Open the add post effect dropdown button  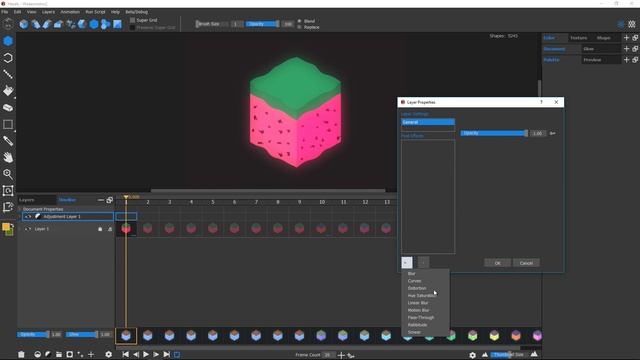click(x=407, y=263)
